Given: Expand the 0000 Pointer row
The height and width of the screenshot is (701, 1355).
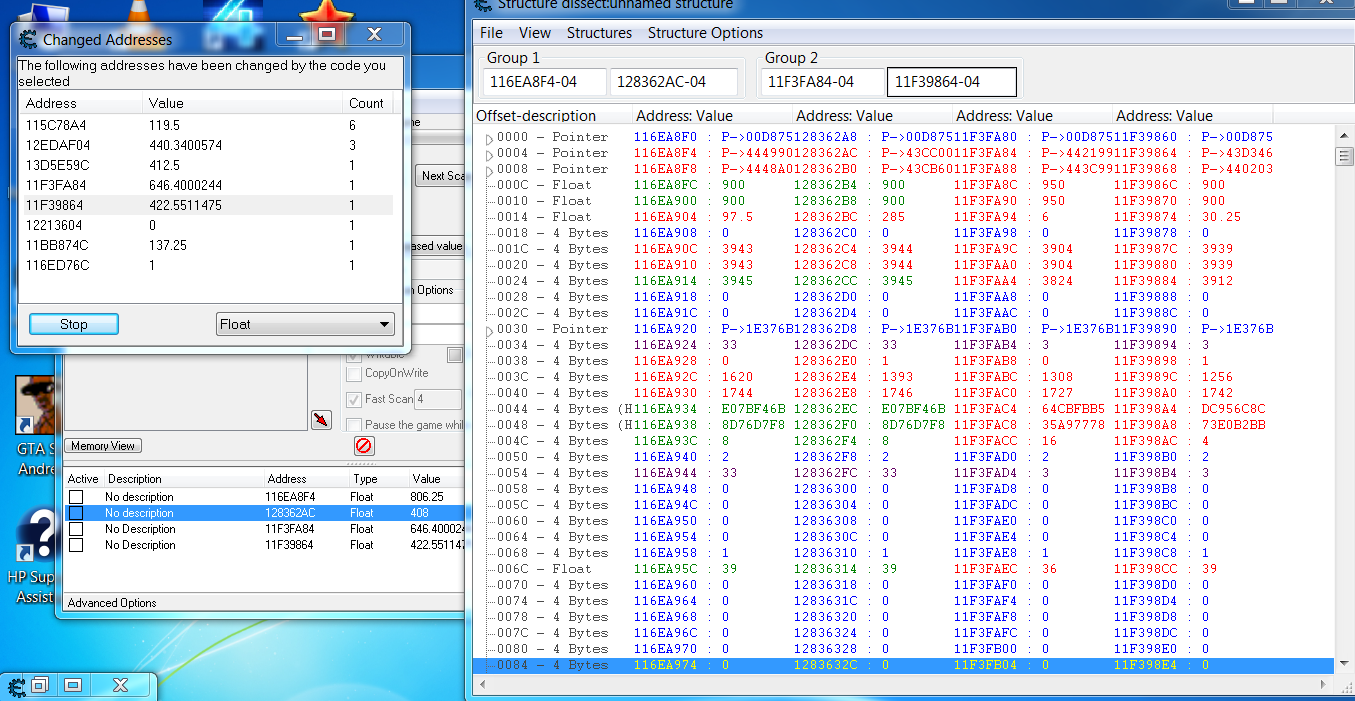Looking at the screenshot, I should point(489,138).
